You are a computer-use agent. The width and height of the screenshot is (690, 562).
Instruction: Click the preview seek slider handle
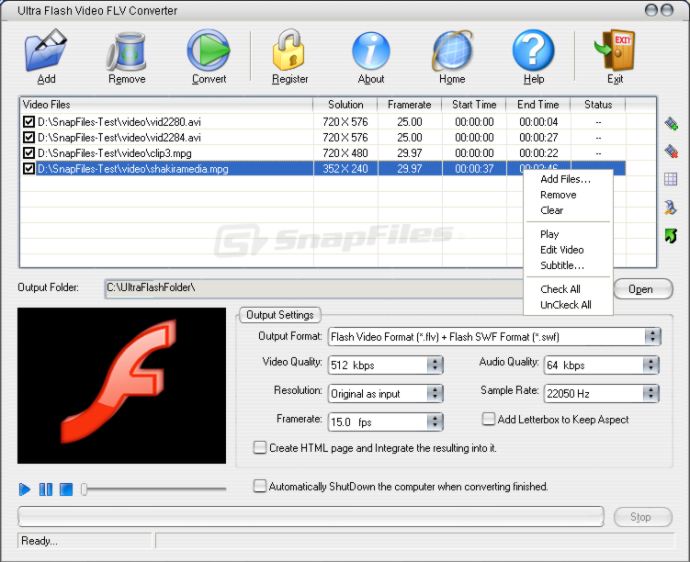[x=84, y=489]
